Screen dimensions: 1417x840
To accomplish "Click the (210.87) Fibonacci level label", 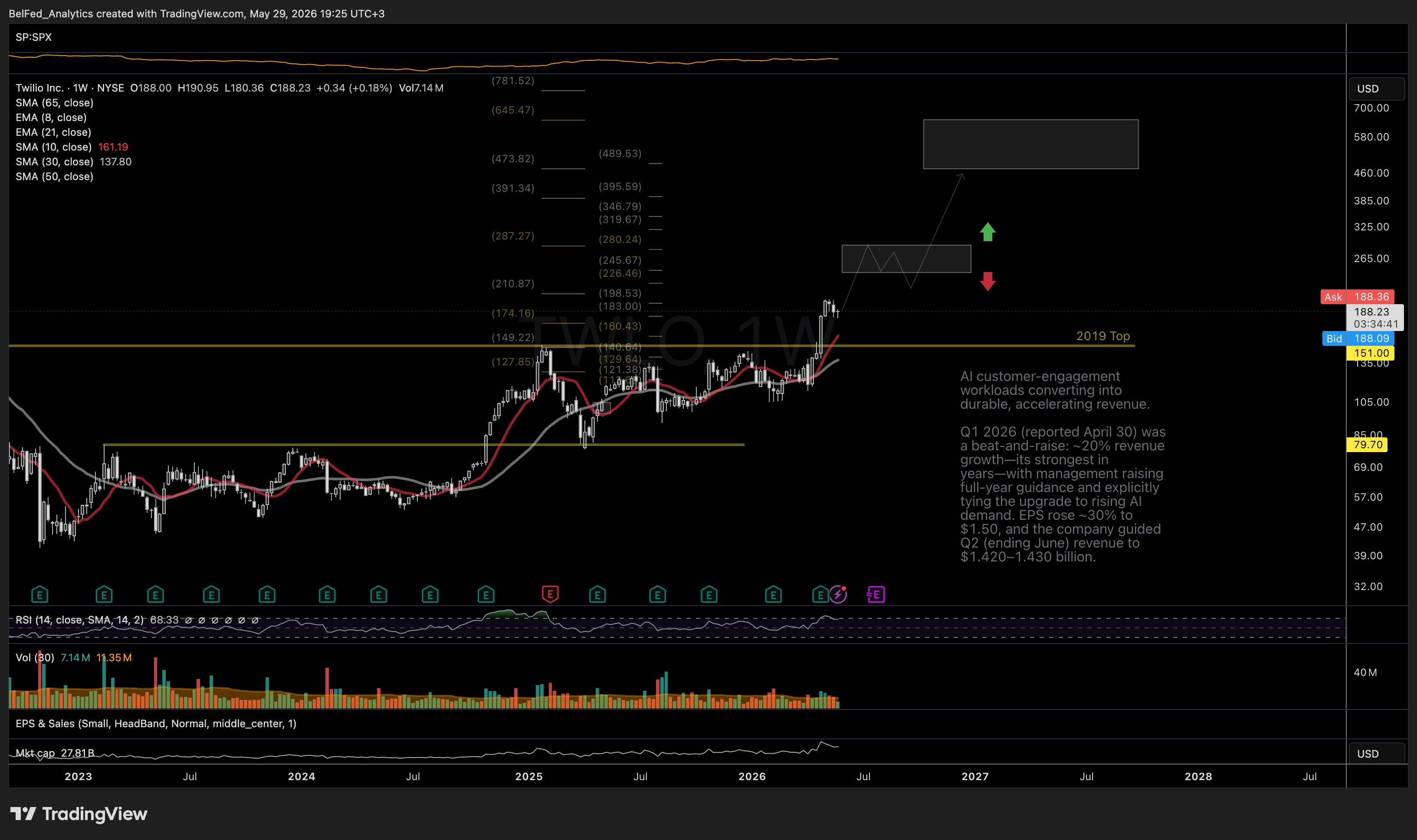I will click(513, 284).
